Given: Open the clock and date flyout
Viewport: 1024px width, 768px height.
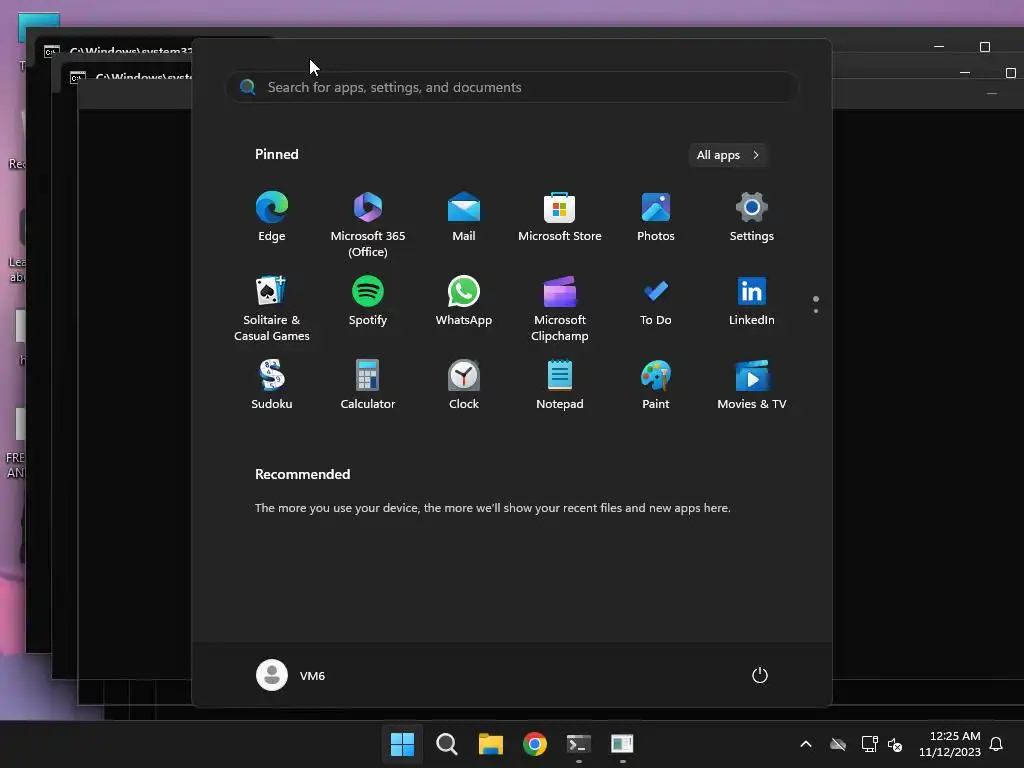Looking at the screenshot, I should [950, 744].
